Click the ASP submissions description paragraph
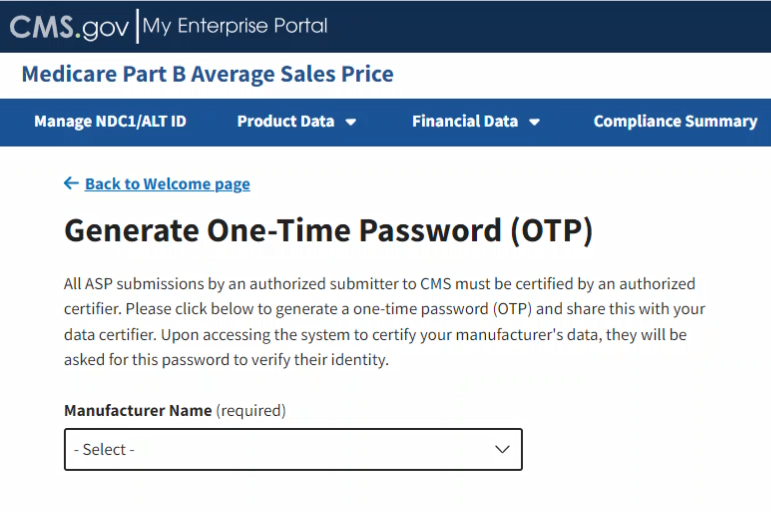Viewport: 771px width, 512px height. coord(379,321)
